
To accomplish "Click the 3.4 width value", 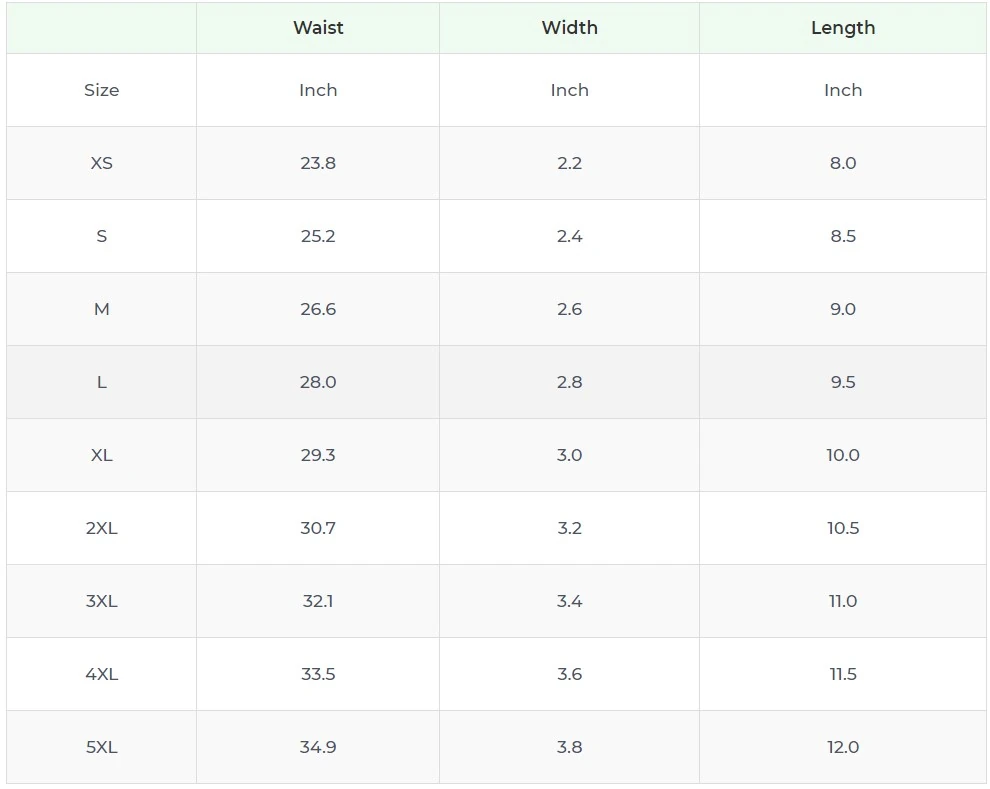I will tap(569, 601).
